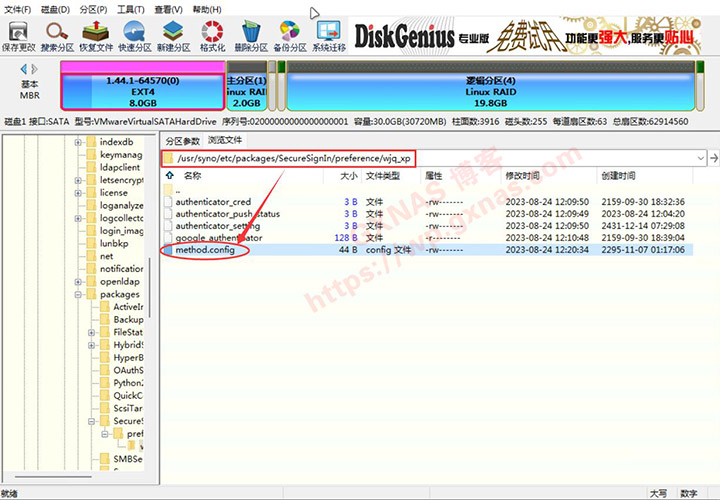Image resolution: width=720 pixels, height=500 pixels.
Task: Expand the openldap tree node
Action: coord(78,282)
